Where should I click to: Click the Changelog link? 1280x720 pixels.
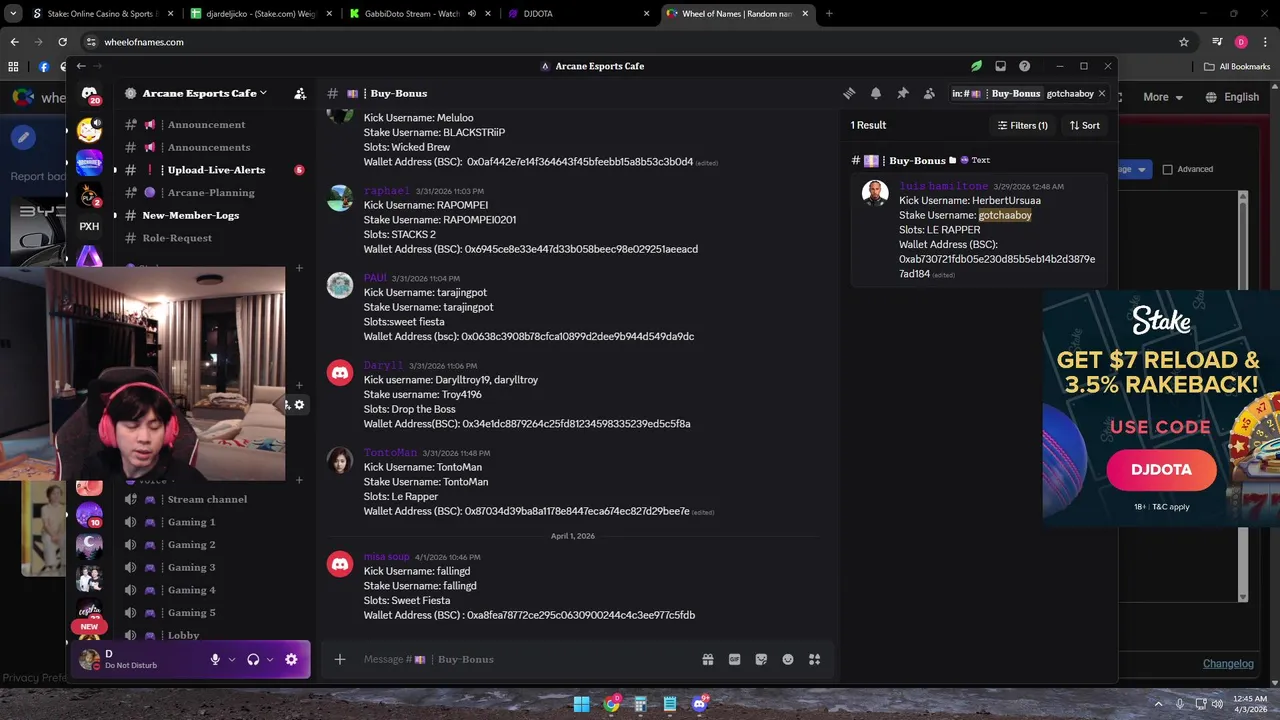[x=1228, y=664]
